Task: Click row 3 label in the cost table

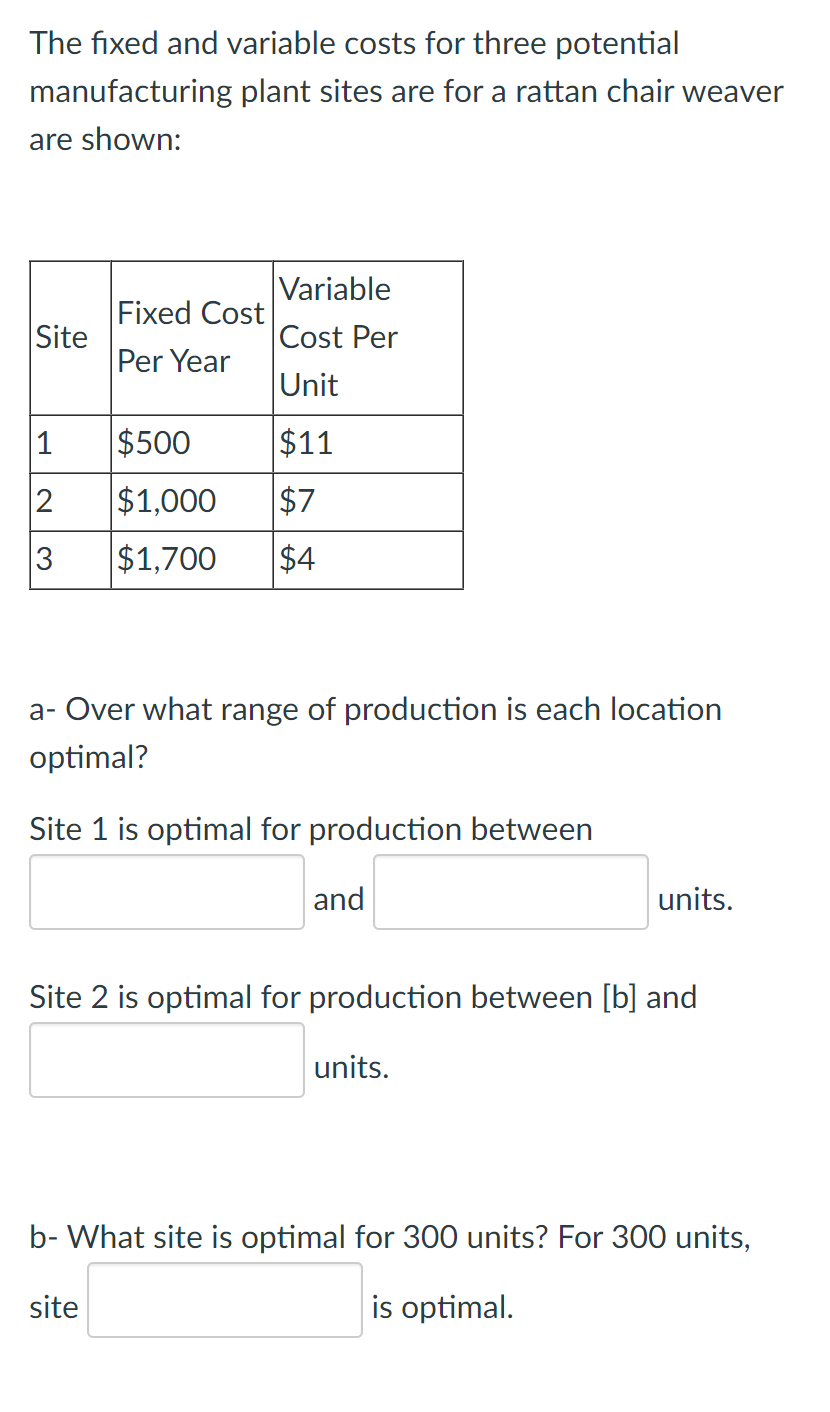Action: [42, 559]
